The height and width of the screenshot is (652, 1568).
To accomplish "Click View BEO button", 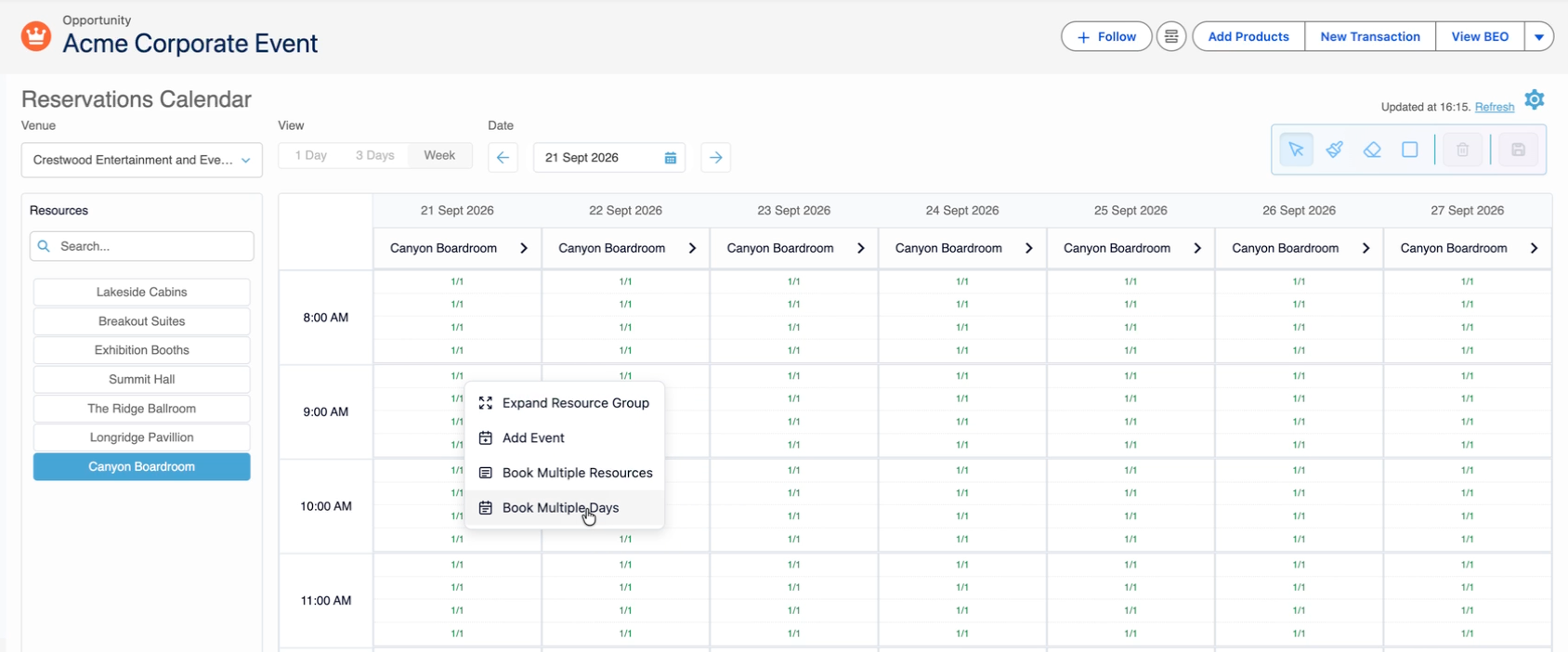I will tap(1480, 37).
